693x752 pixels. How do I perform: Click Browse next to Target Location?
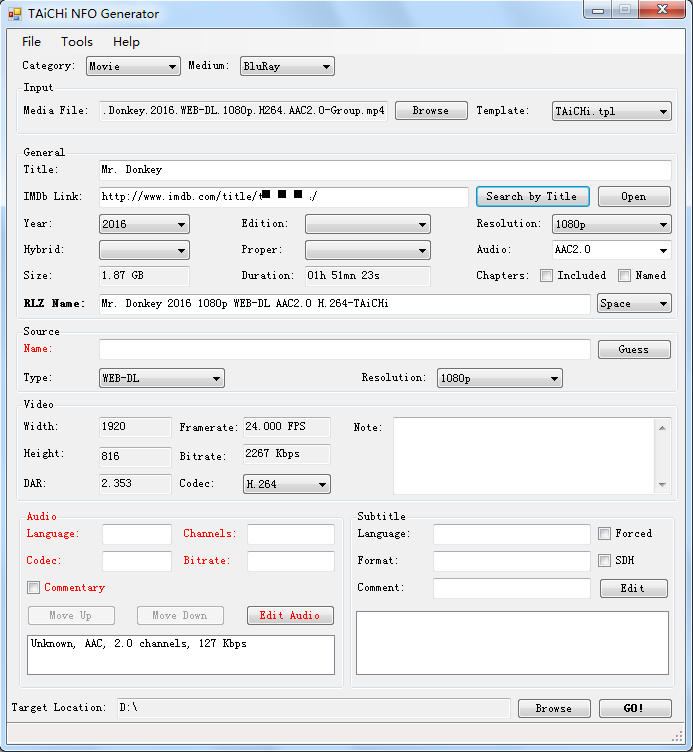click(x=554, y=708)
